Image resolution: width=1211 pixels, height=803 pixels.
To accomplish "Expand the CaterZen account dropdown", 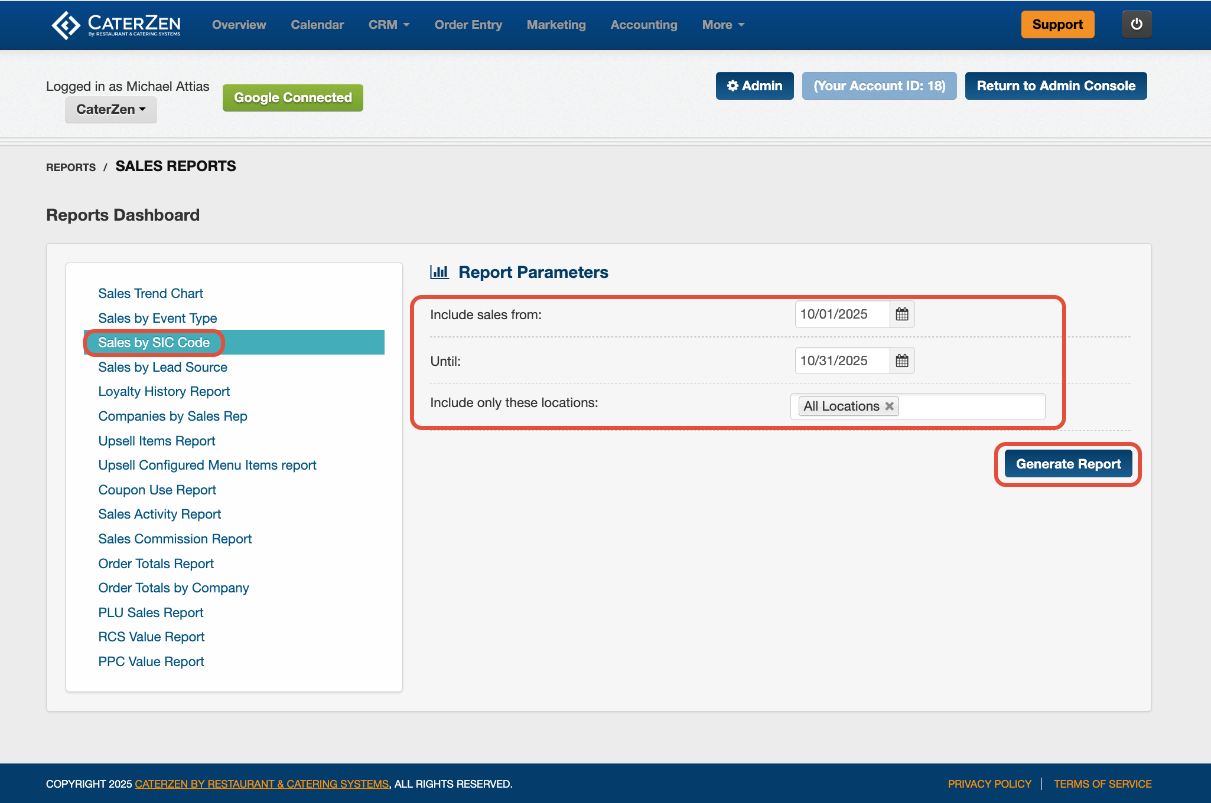I will click(x=111, y=110).
